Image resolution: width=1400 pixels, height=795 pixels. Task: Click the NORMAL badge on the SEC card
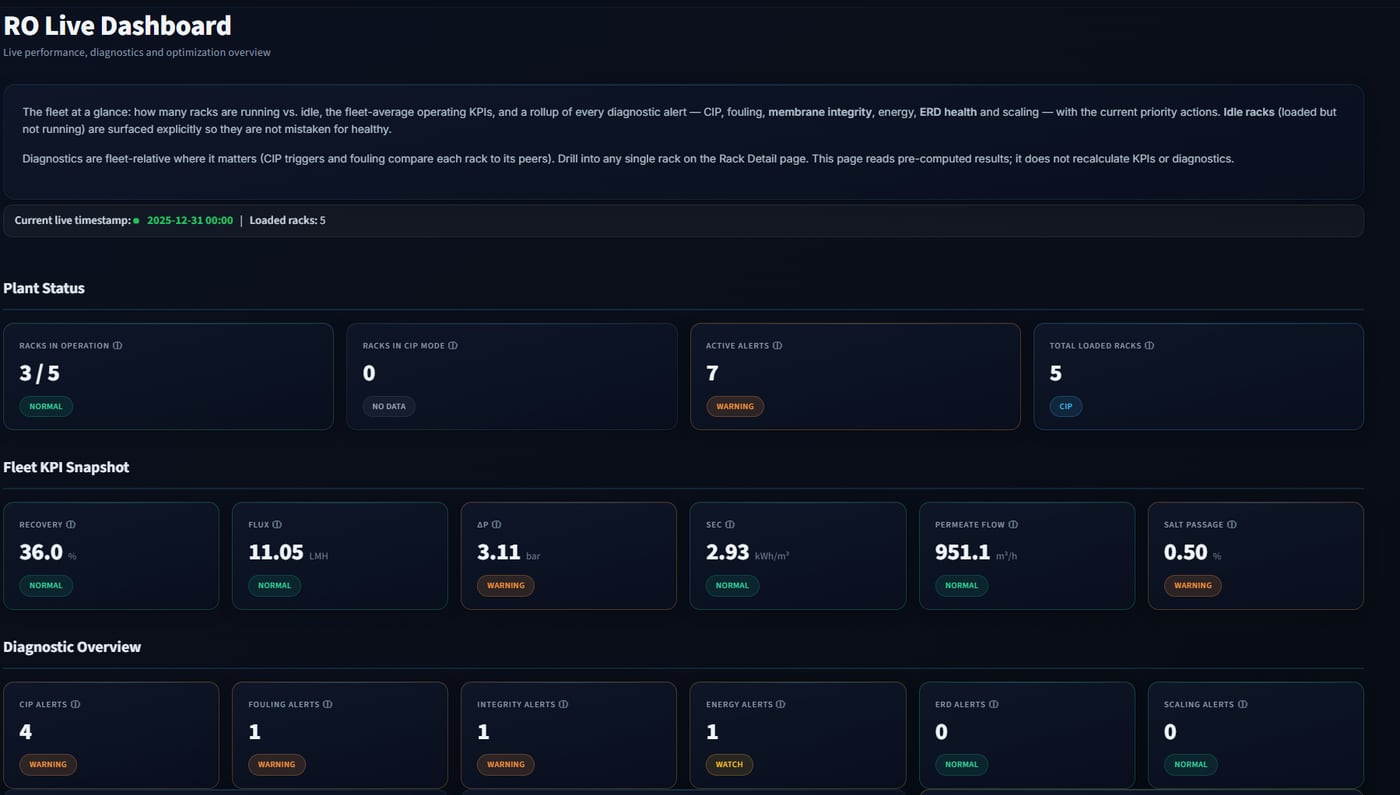pos(732,586)
